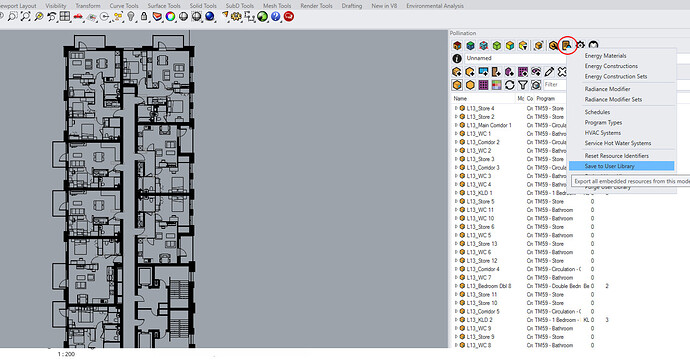Choose Schedules in the resources menu
This screenshot has width=690, height=363.
point(597,112)
